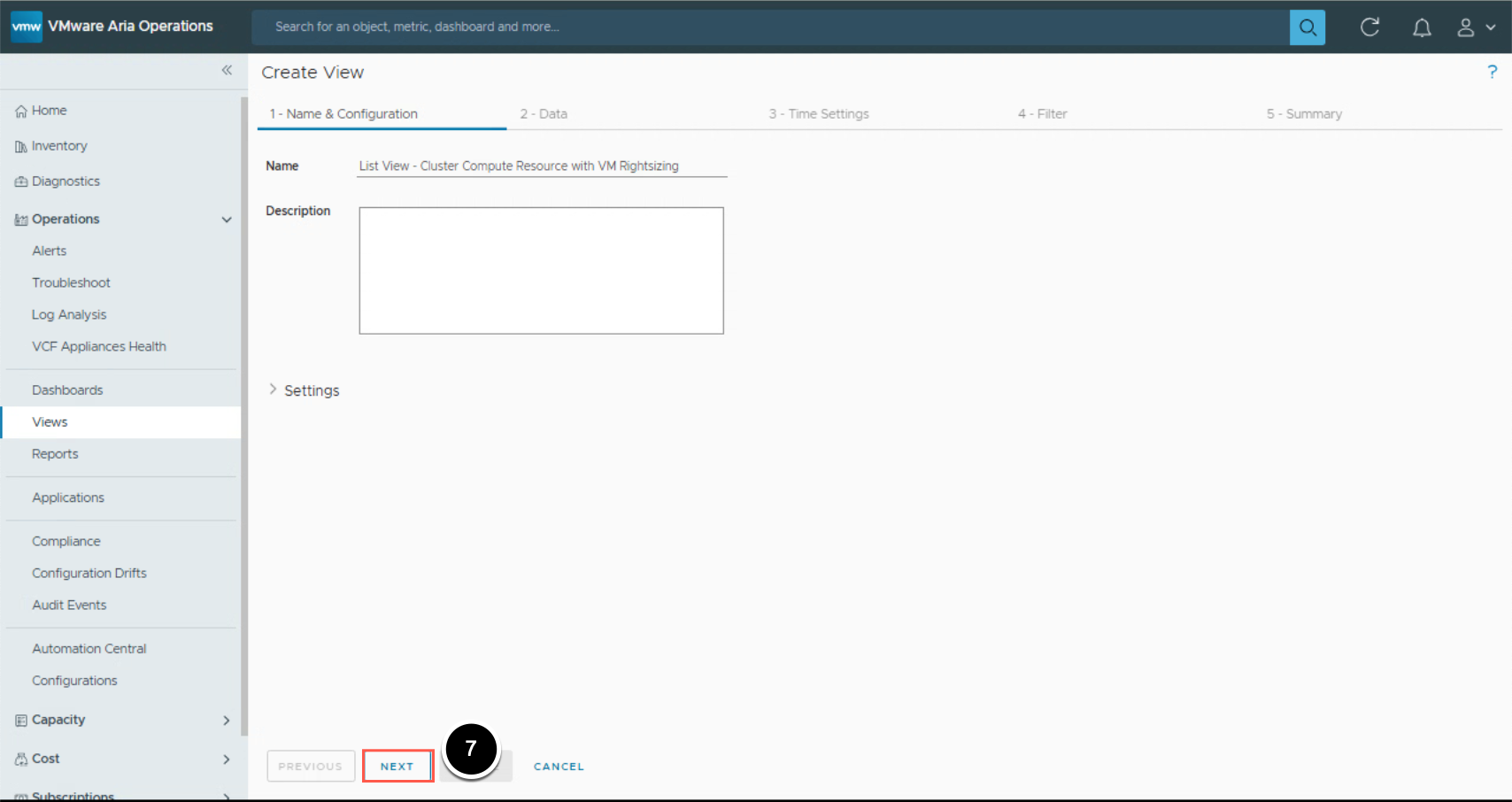Switch to the 2 - Data step
This screenshot has width=1512, height=802.
pyautogui.click(x=544, y=114)
